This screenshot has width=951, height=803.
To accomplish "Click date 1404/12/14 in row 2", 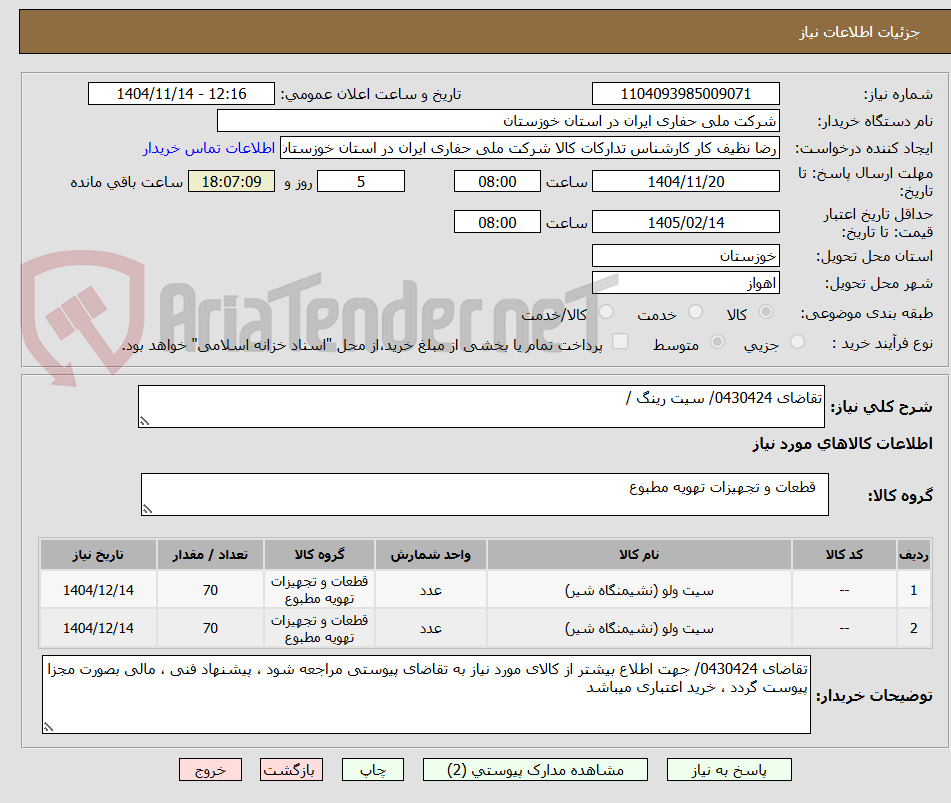I will tap(98, 628).
